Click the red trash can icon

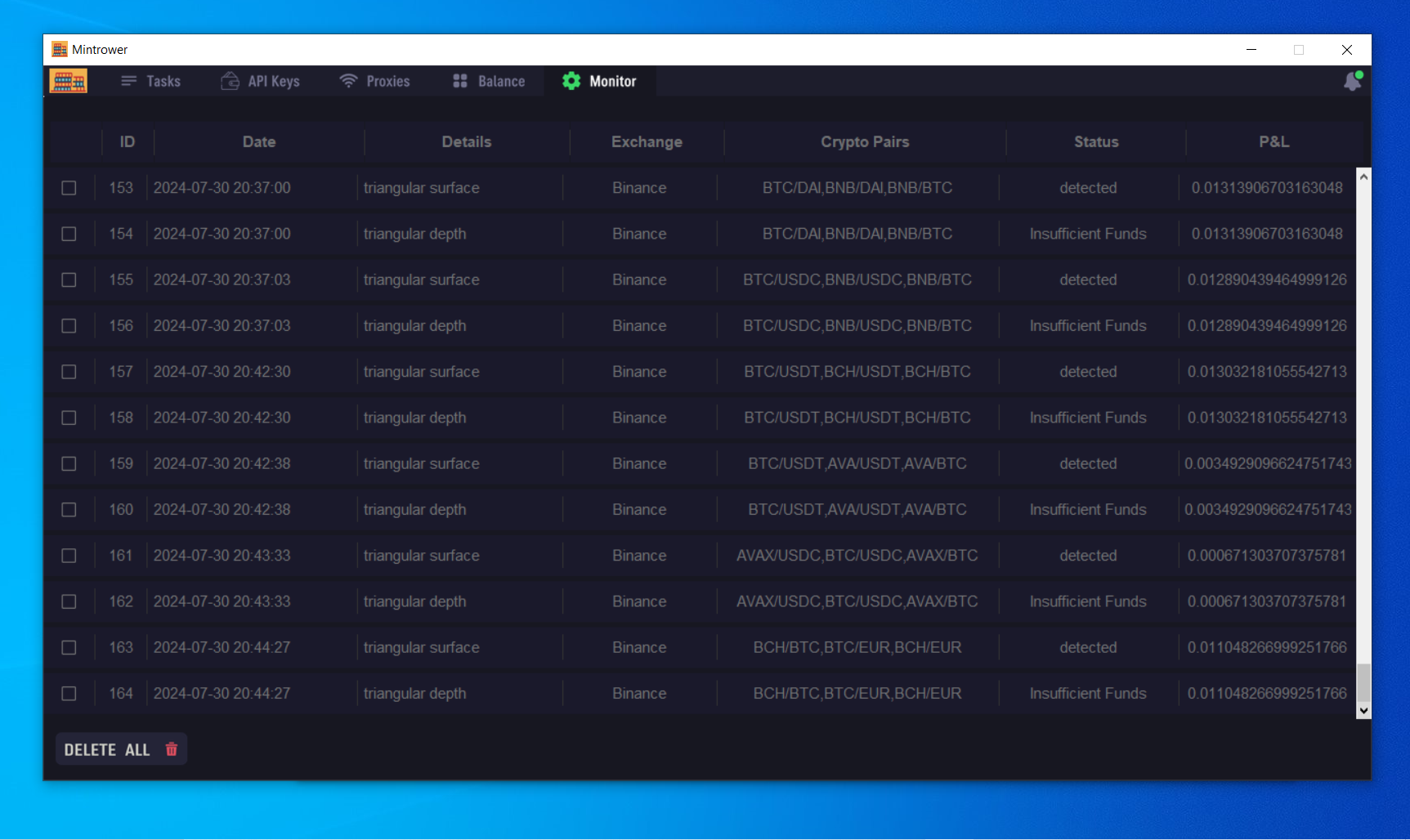point(172,749)
